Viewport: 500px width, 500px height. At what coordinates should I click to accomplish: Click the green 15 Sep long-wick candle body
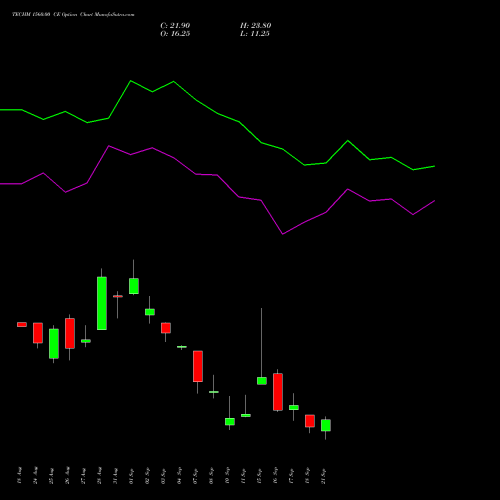coord(262,381)
